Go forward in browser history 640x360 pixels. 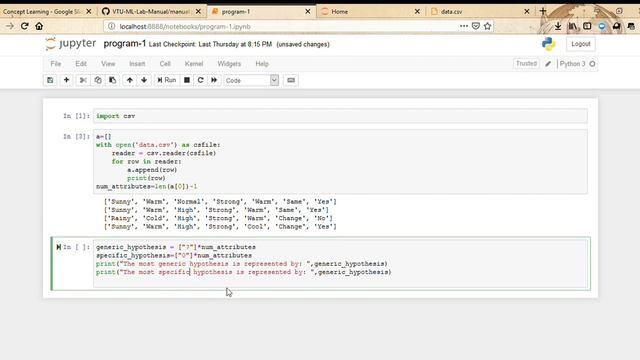[x=10, y=26]
